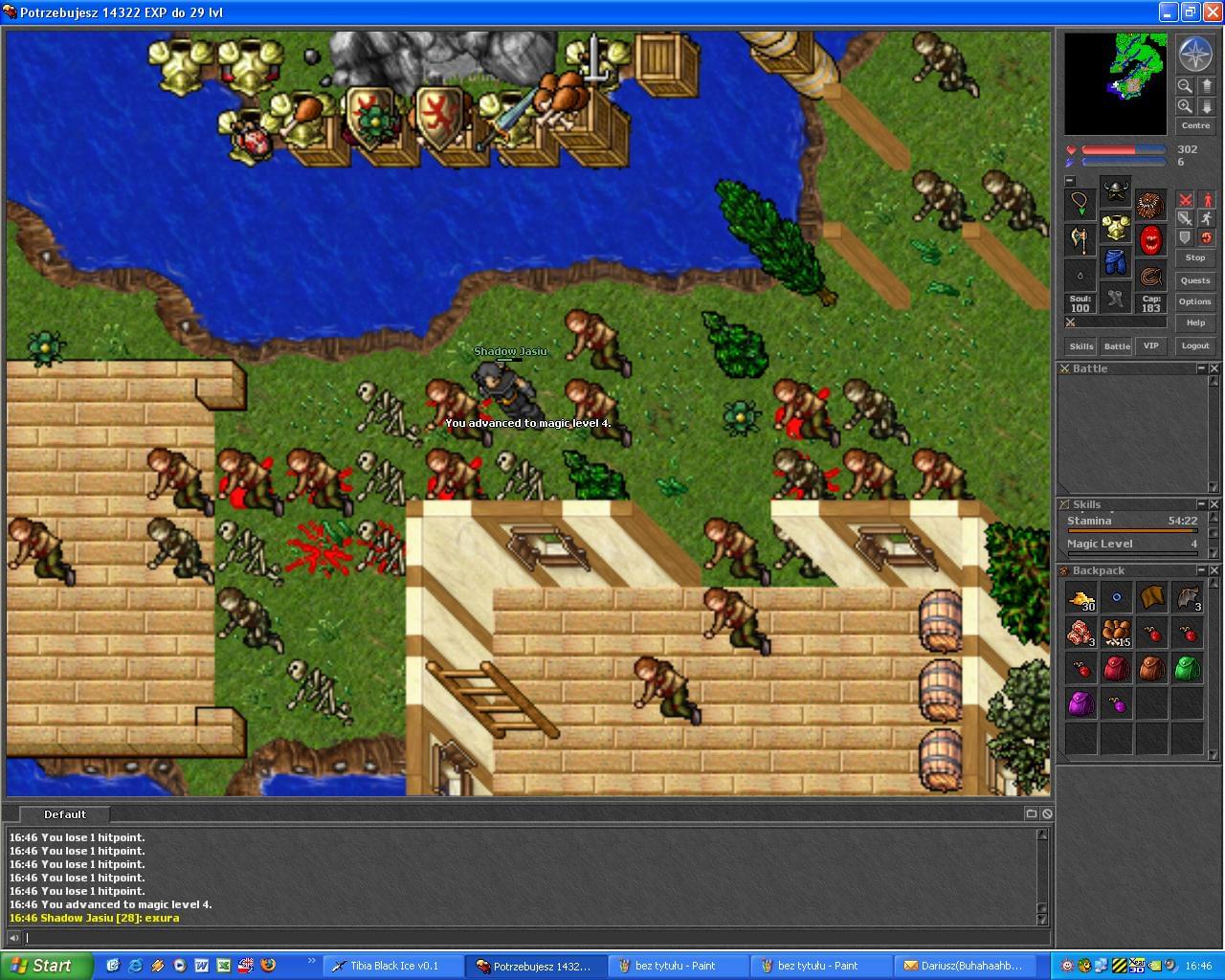Move the minimap down one floor

tap(1206, 106)
